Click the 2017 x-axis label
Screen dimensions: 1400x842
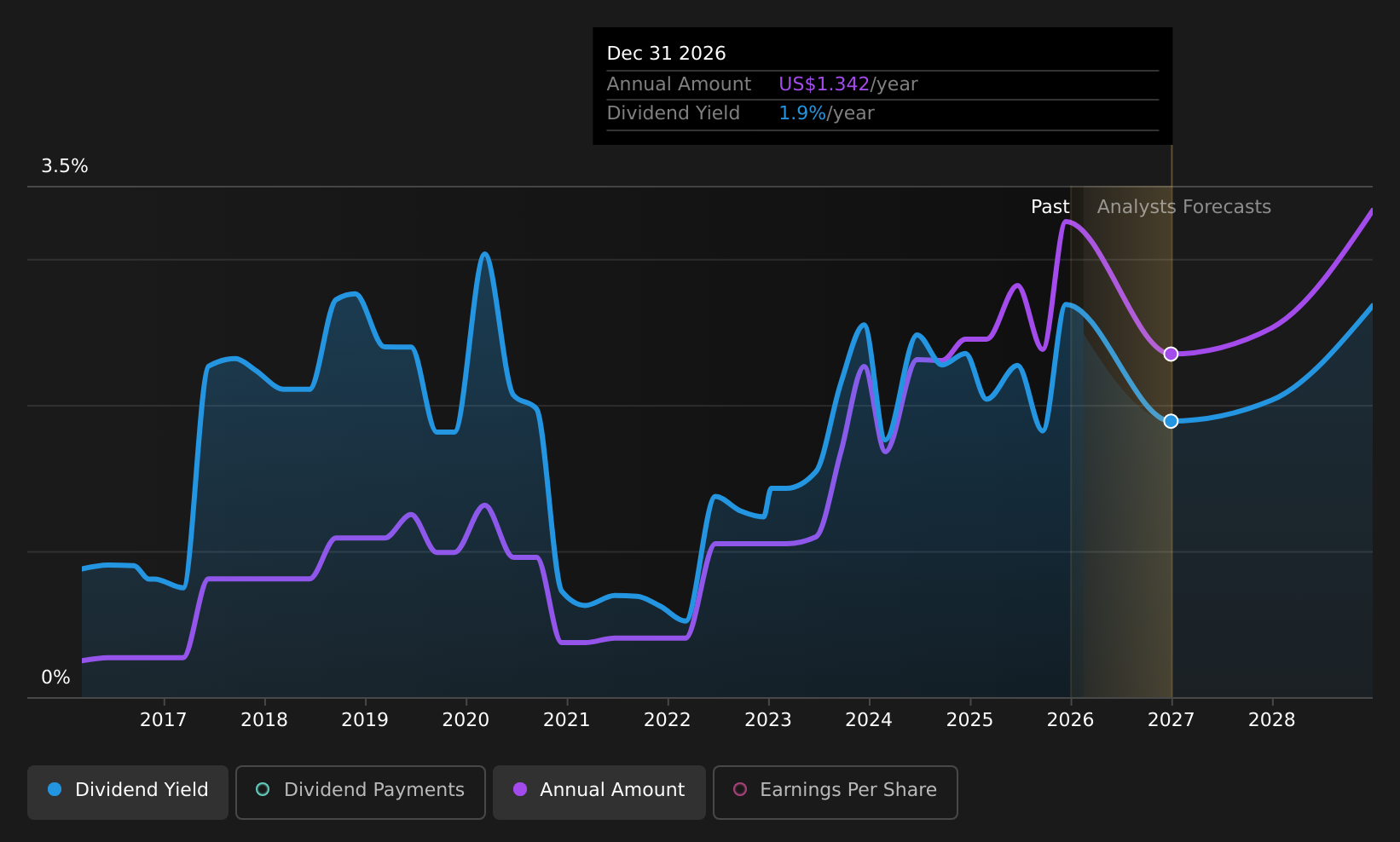(x=163, y=720)
